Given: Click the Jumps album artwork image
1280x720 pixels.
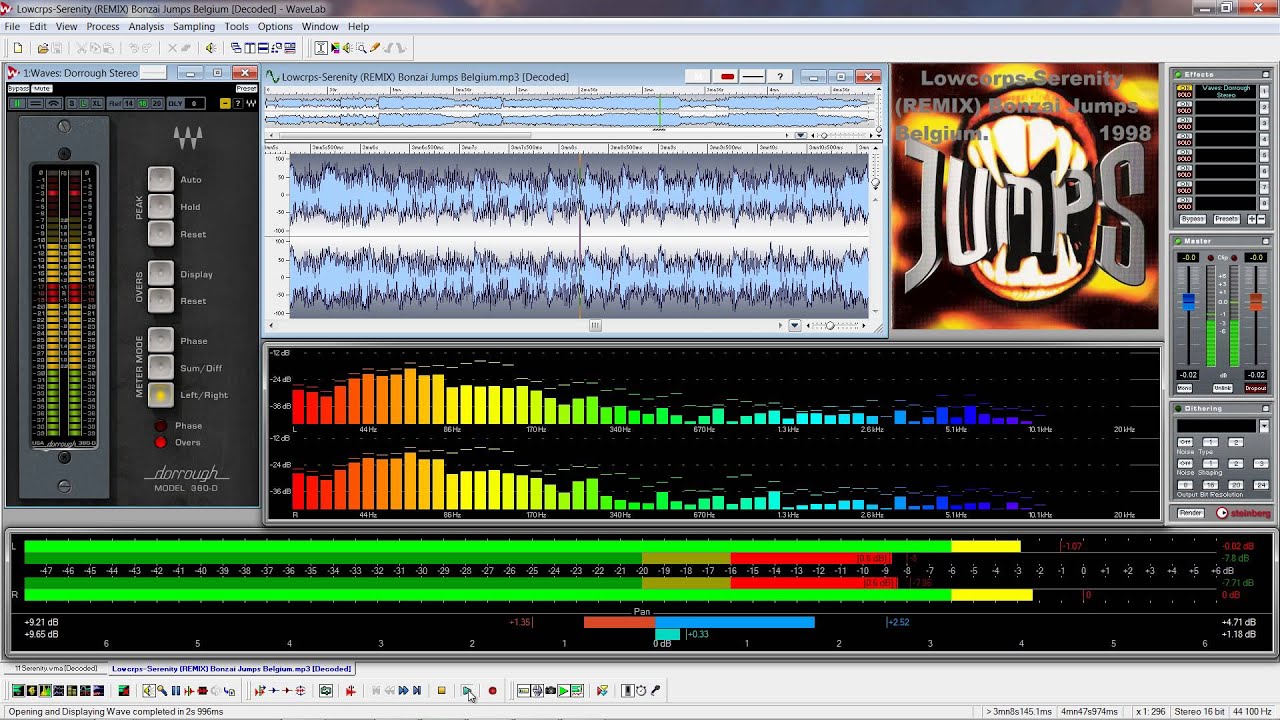Looking at the screenshot, I should [x=1025, y=196].
